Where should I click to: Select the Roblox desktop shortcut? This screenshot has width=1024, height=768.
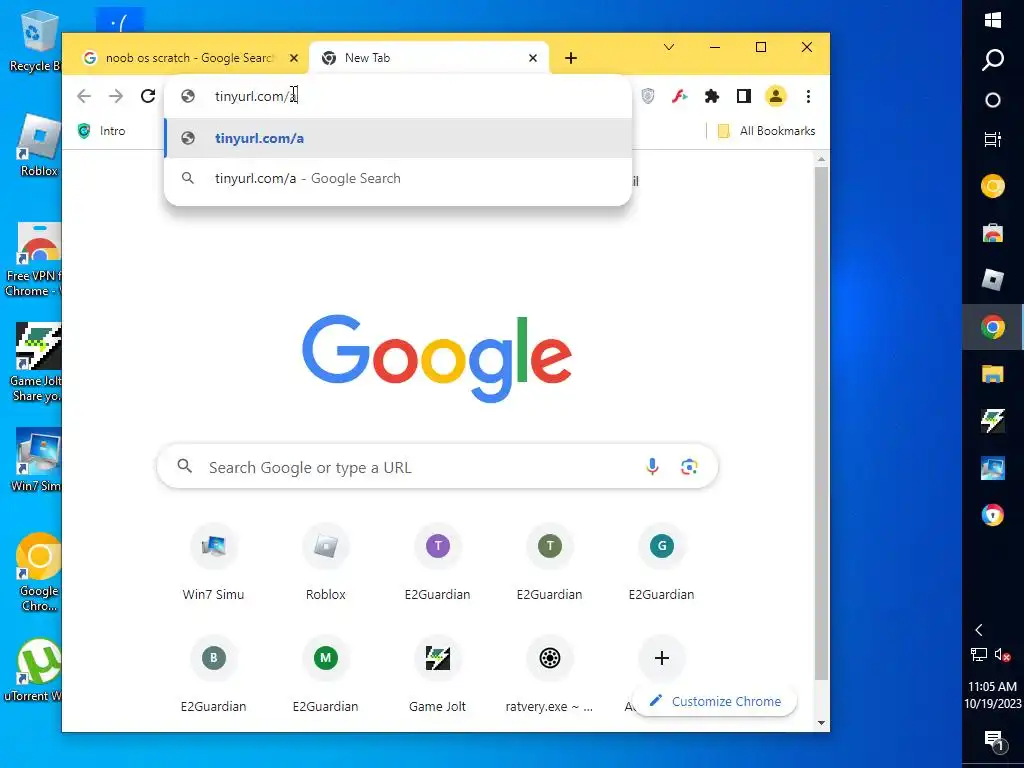point(38,146)
